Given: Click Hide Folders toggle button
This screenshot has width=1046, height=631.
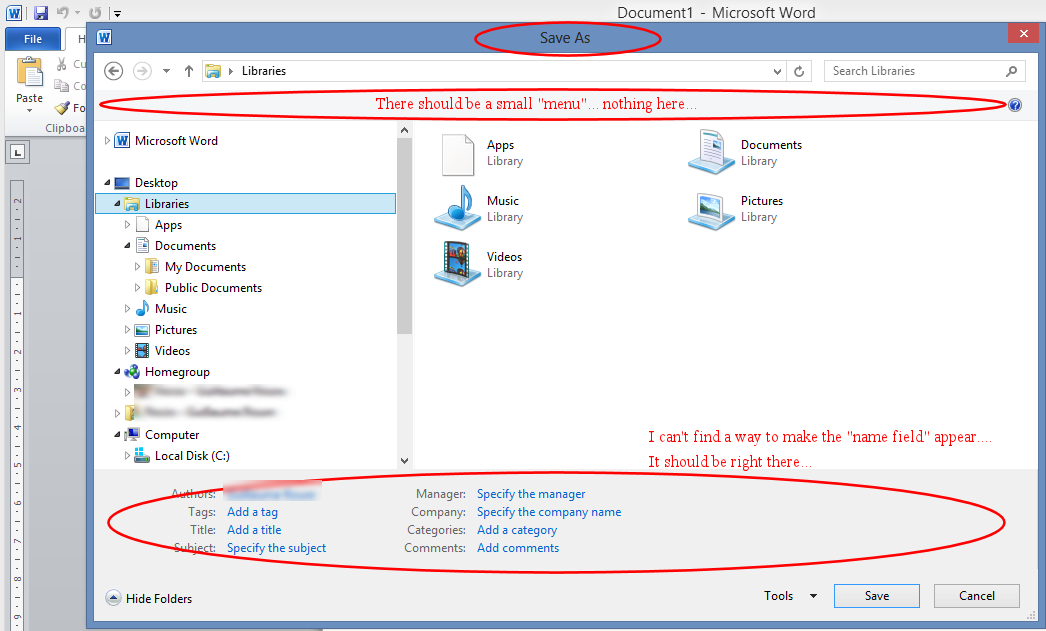Looking at the screenshot, I should click(x=149, y=598).
